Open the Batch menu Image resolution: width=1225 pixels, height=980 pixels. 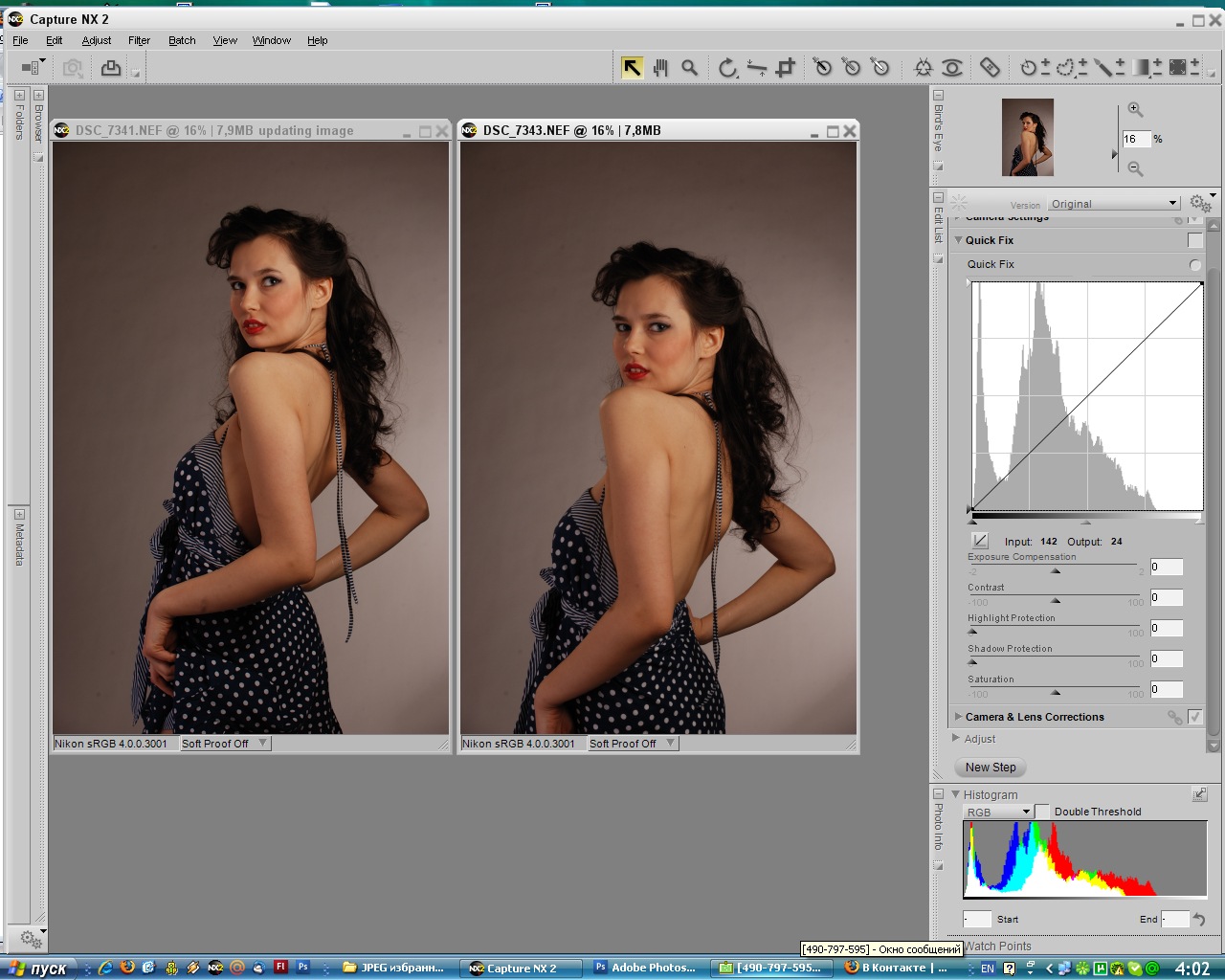[x=182, y=40]
